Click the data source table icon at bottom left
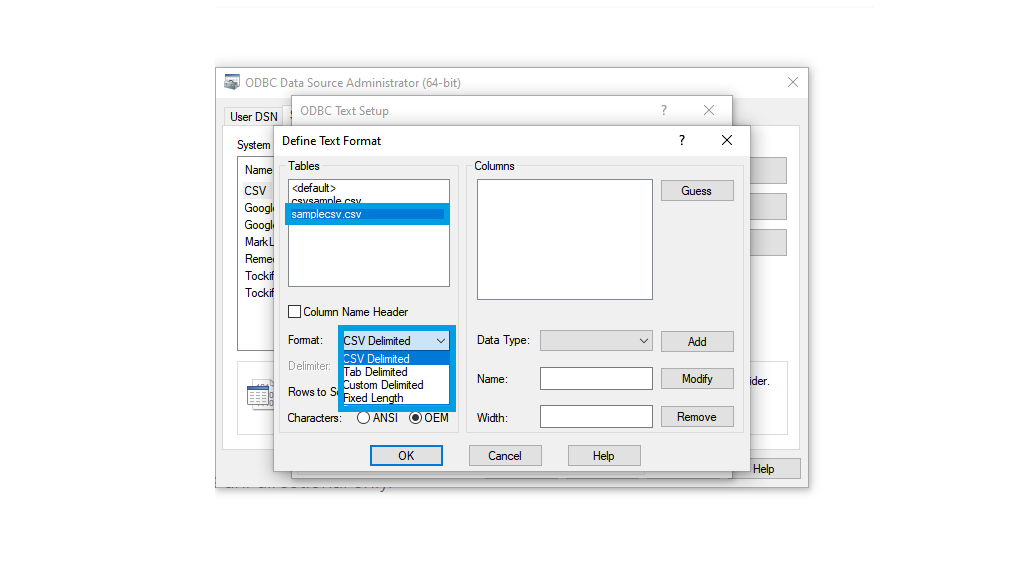The image size is (1024, 561). click(x=259, y=394)
